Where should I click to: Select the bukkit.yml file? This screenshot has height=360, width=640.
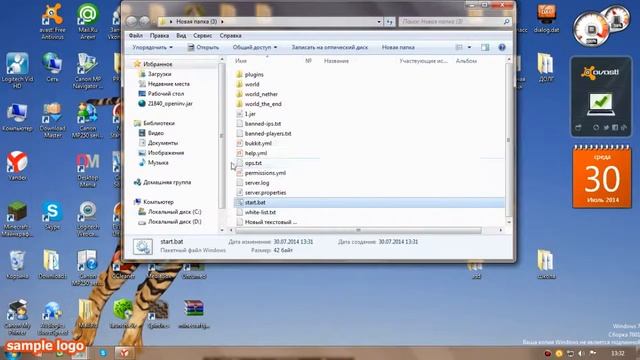click(x=258, y=143)
